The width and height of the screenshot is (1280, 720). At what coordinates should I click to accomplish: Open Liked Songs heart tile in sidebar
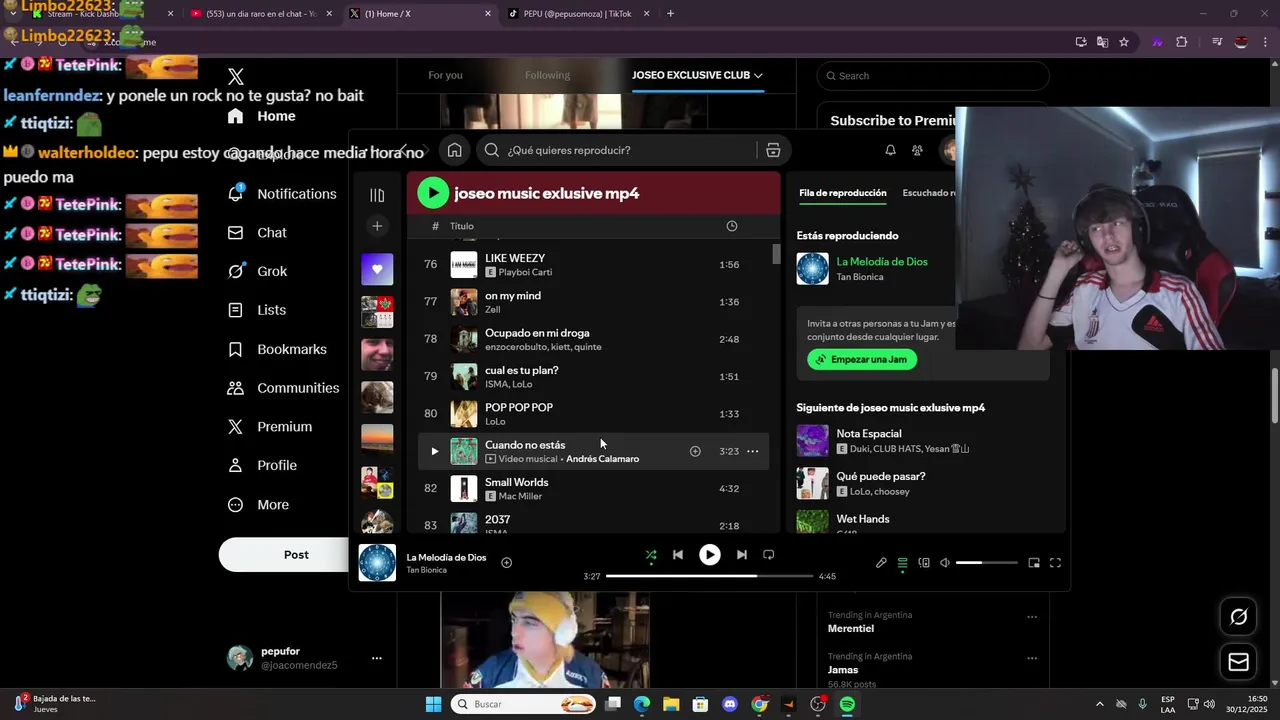[x=377, y=269]
